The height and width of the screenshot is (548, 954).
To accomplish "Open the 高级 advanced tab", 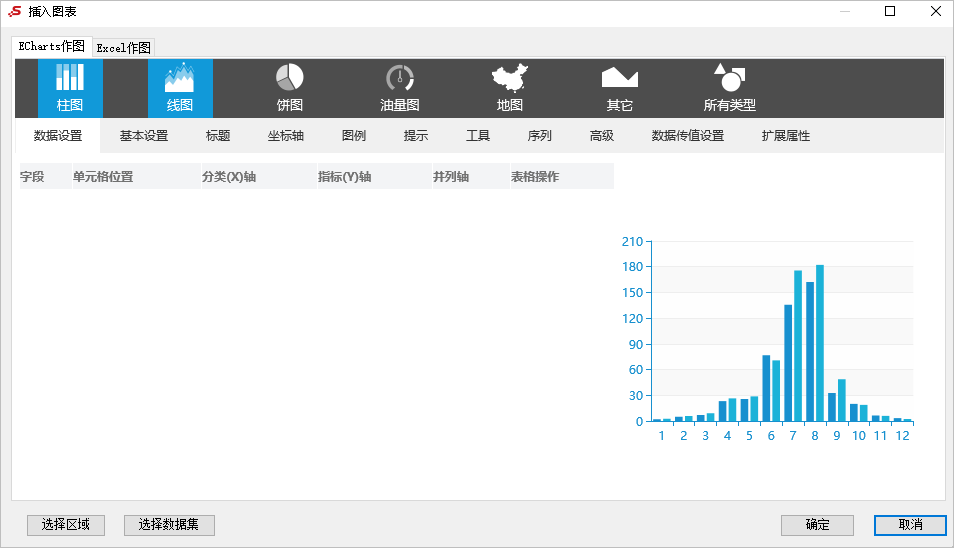I will click(602, 136).
